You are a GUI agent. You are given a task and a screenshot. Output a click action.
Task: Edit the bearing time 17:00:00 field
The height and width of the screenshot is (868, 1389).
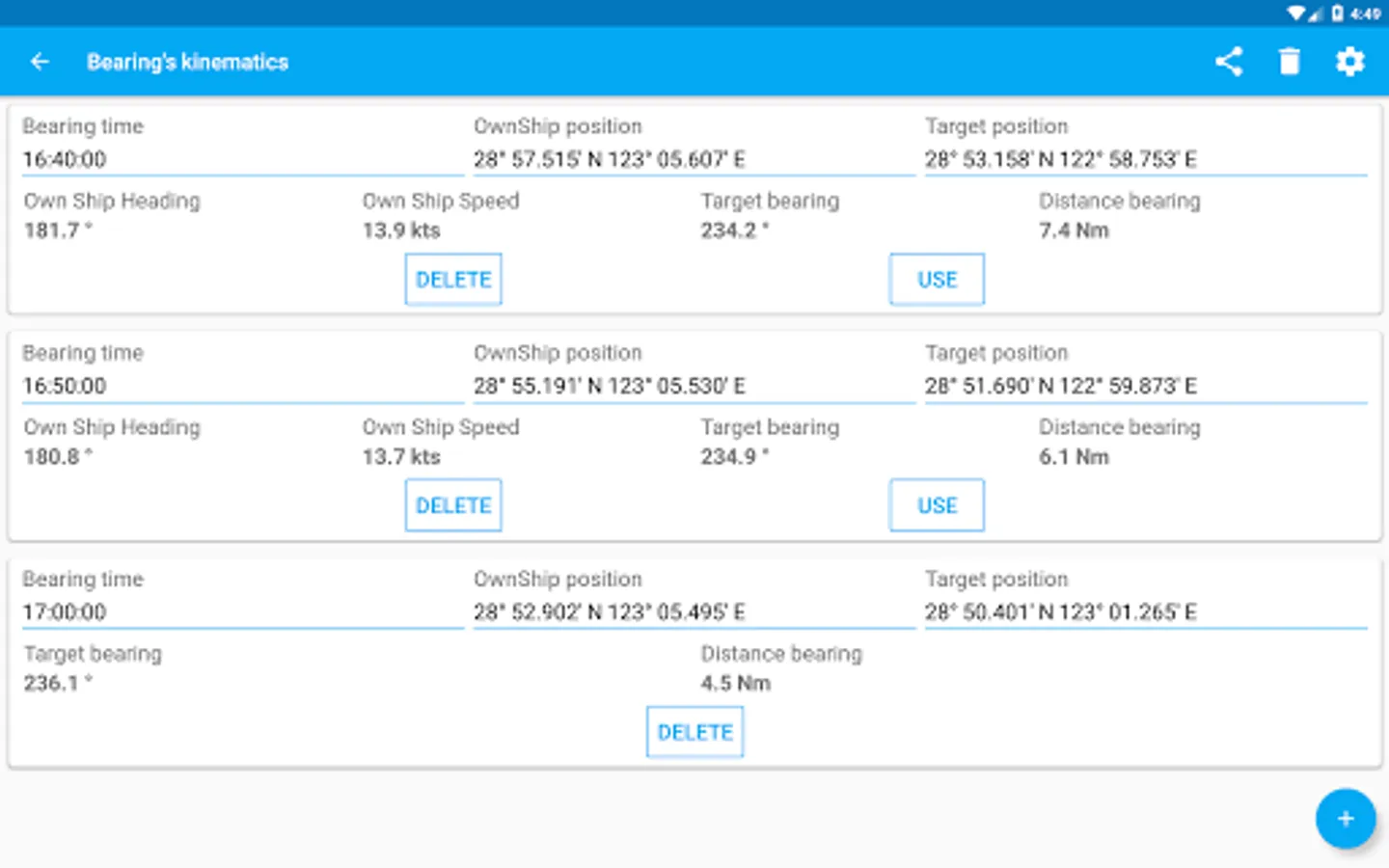[243, 611]
